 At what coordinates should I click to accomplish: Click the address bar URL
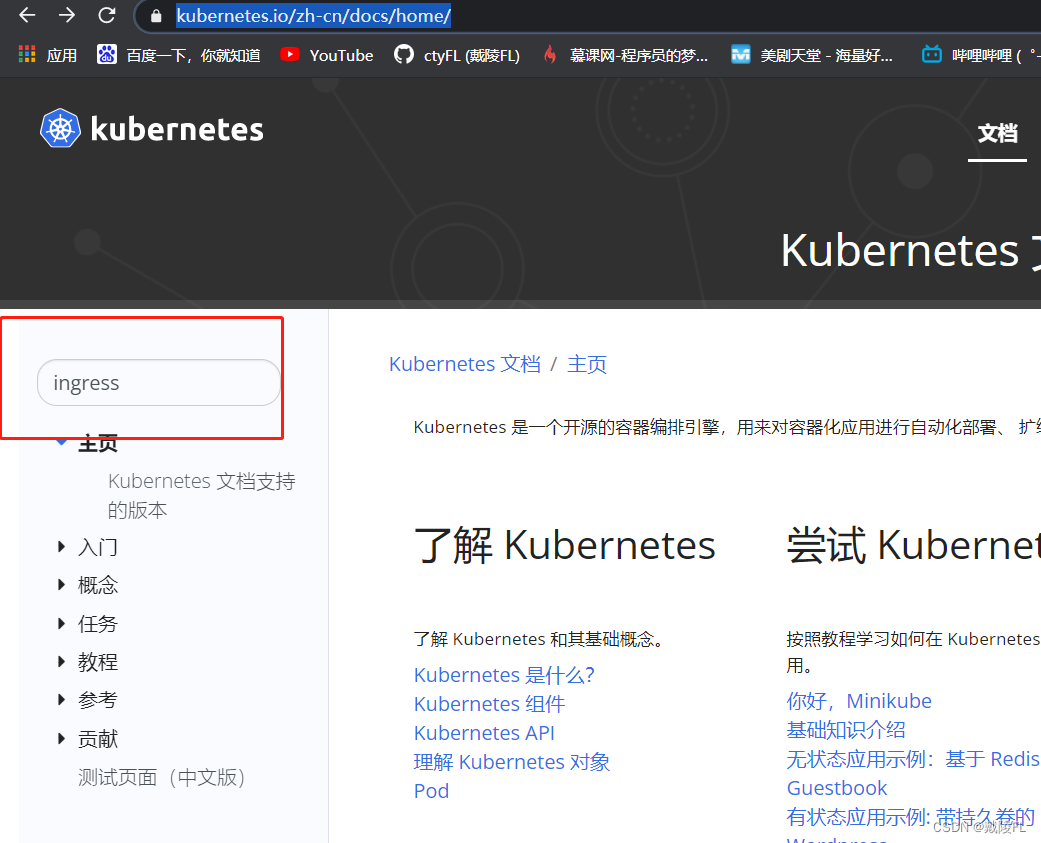(x=313, y=15)
